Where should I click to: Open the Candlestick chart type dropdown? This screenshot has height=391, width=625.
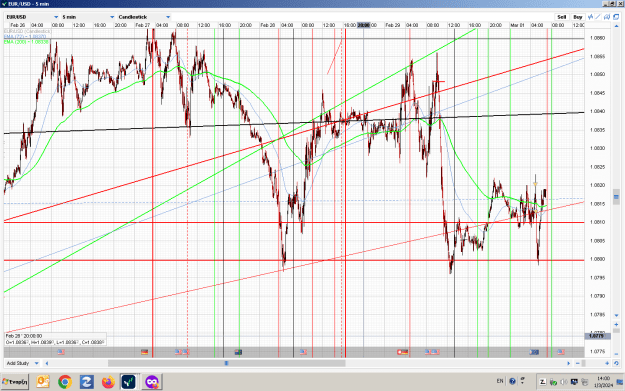click(x=144, y=17)
